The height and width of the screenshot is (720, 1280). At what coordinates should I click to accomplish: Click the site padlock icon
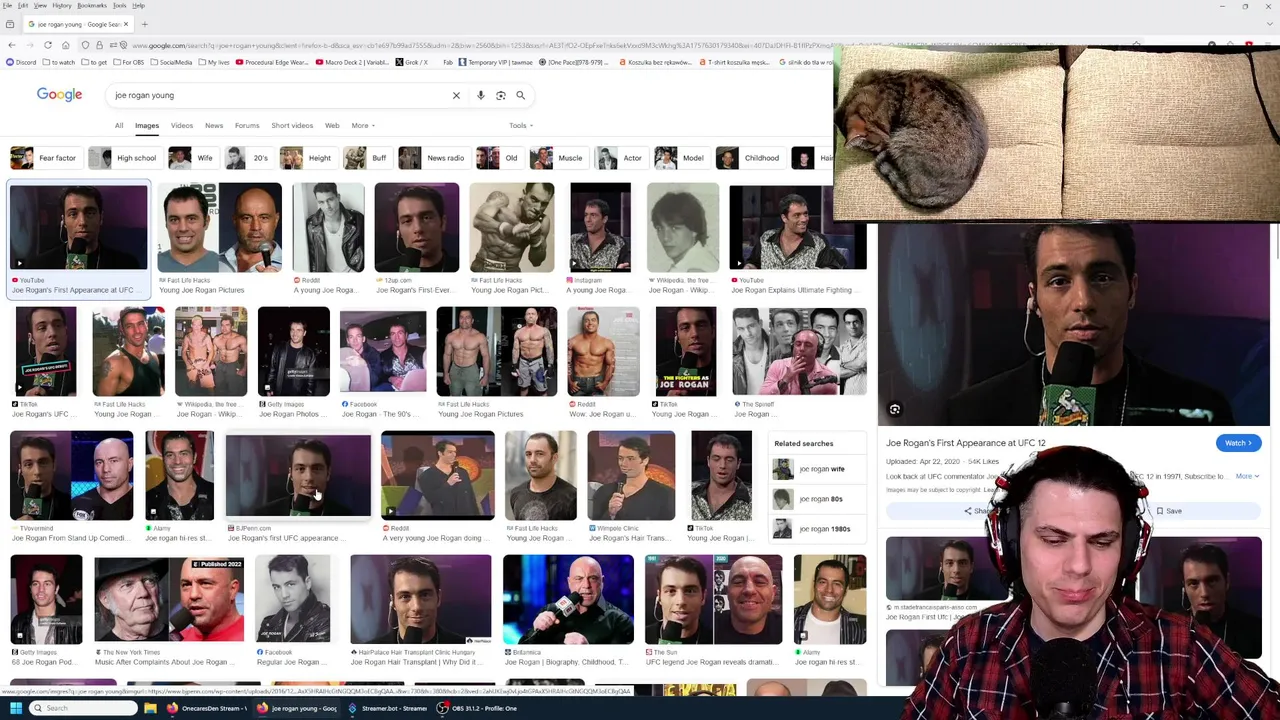(x=98, y=45)
